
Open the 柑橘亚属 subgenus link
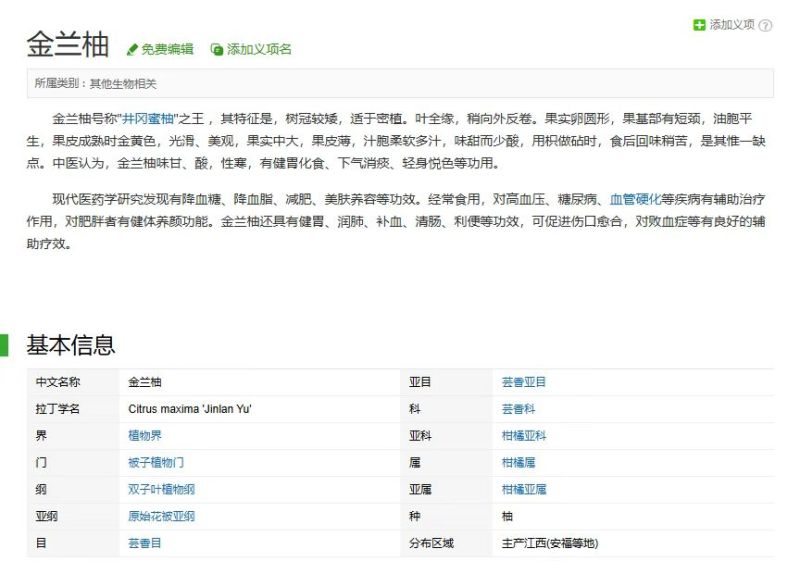pyautogui.click(x=524, y=489)
